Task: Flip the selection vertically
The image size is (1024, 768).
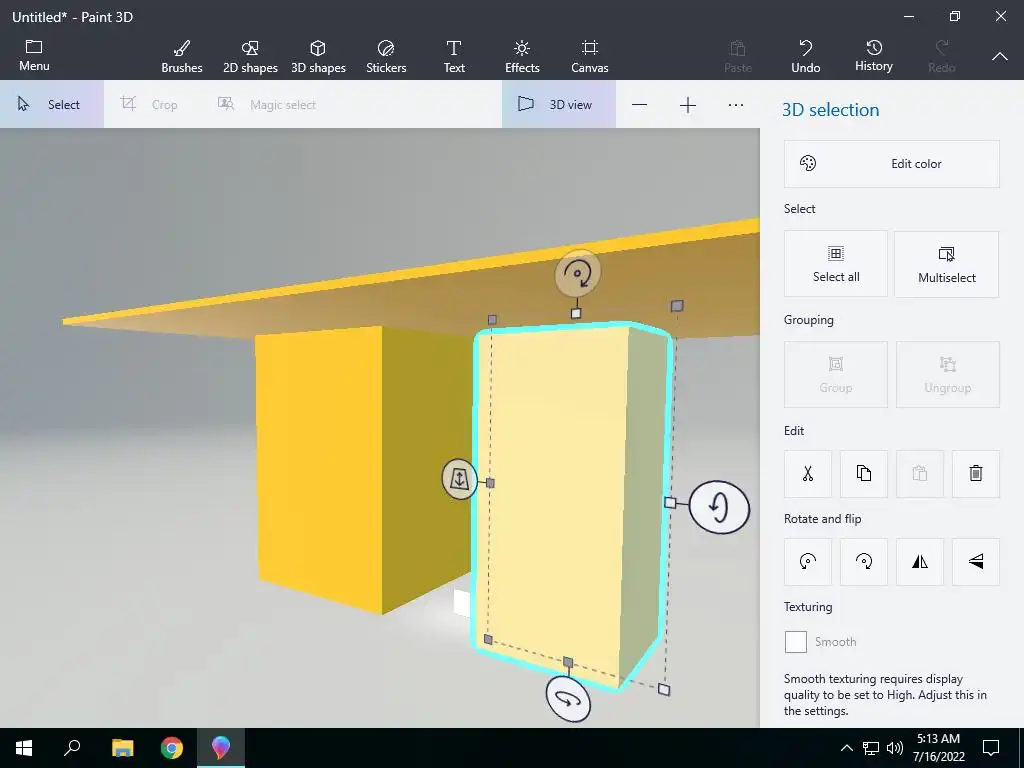Action: point(976,562)
